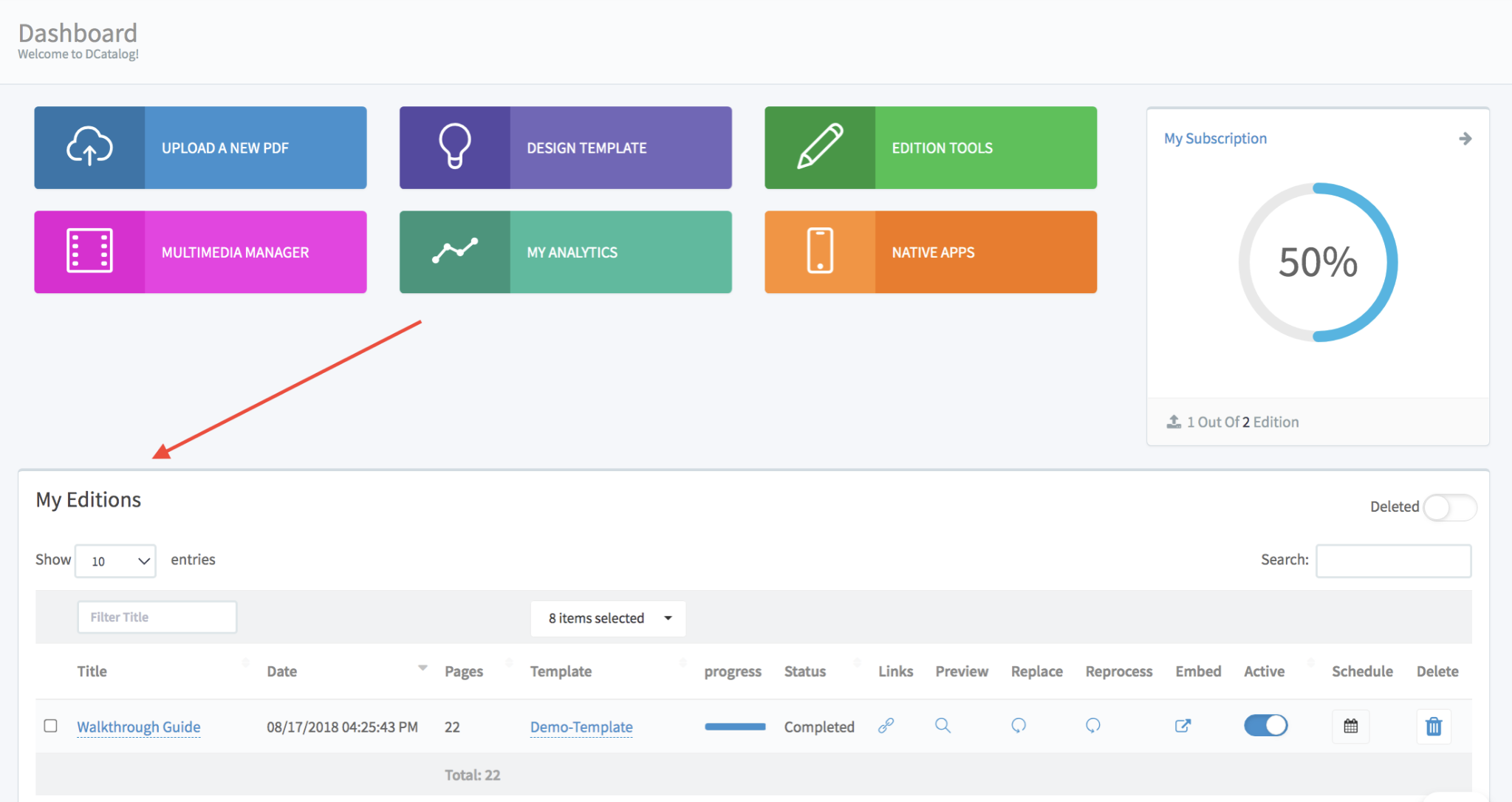Open the My Analytics tile

565,253
